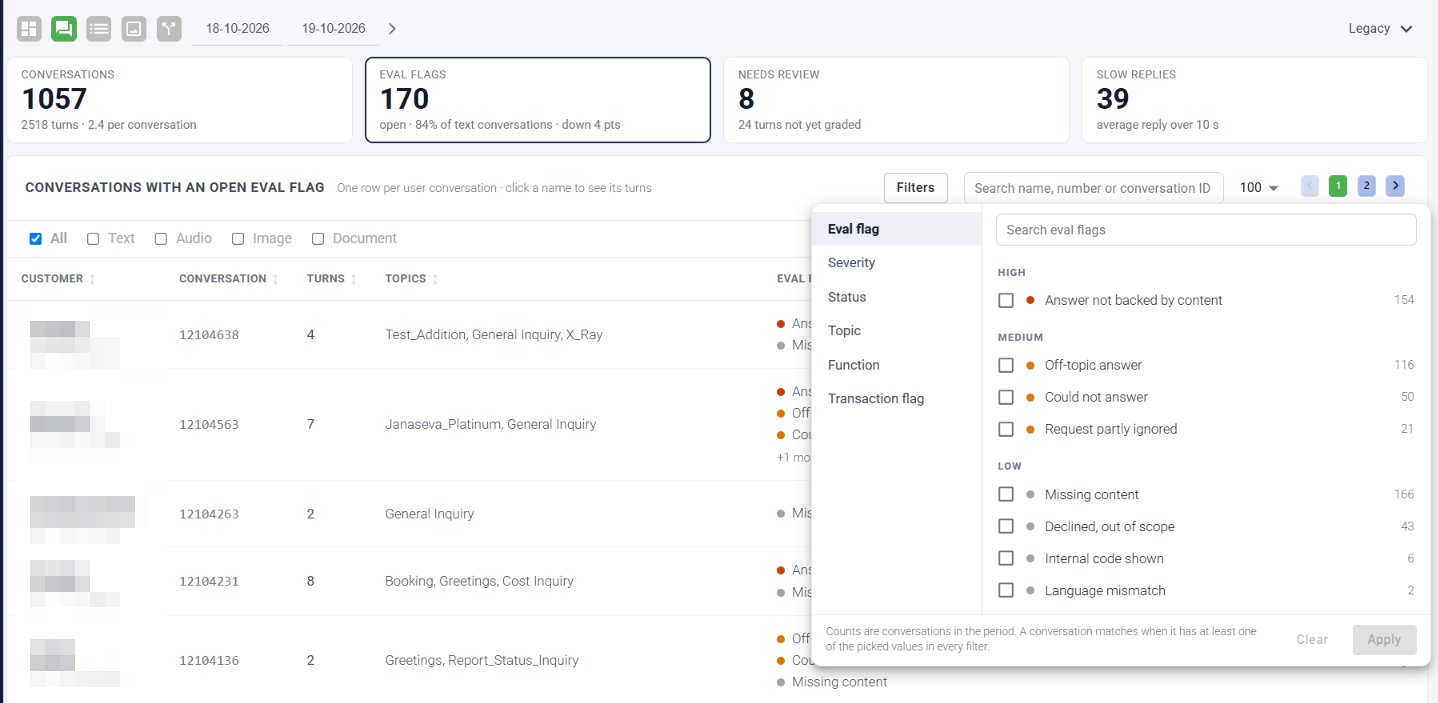This screenshot has width=1438, height=703.
Task: Sort by Turns column arrows
Action: click(353, 279)
